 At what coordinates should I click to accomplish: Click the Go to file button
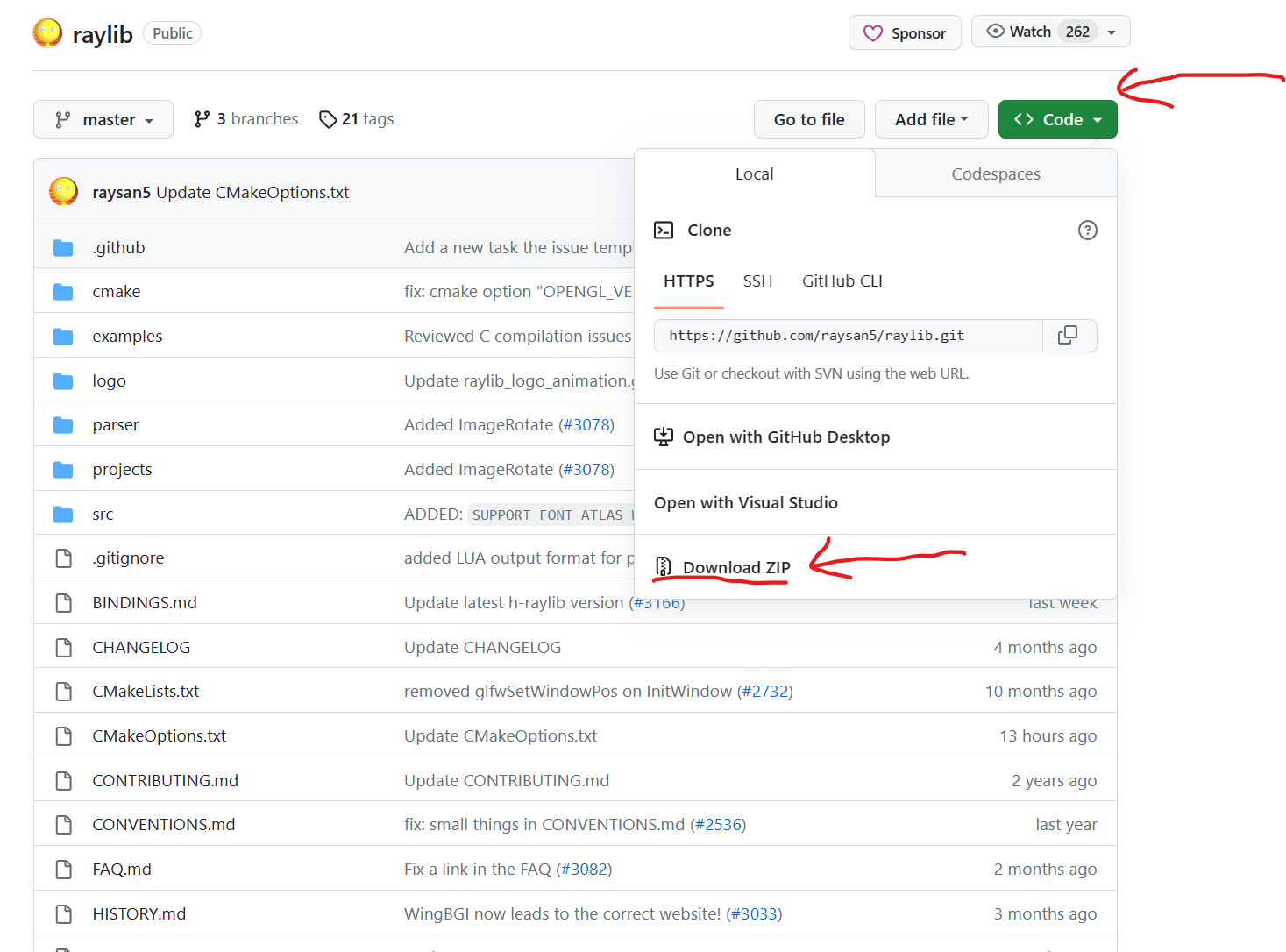pos(809,119)
